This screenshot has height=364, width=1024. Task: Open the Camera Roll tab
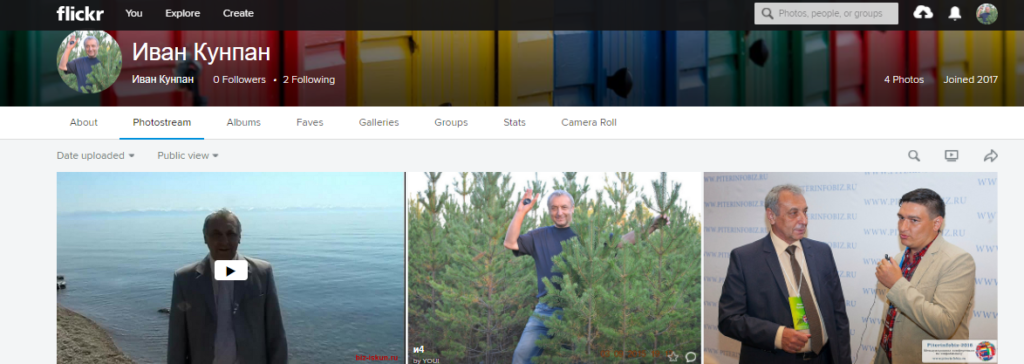(x=589, y=122)
